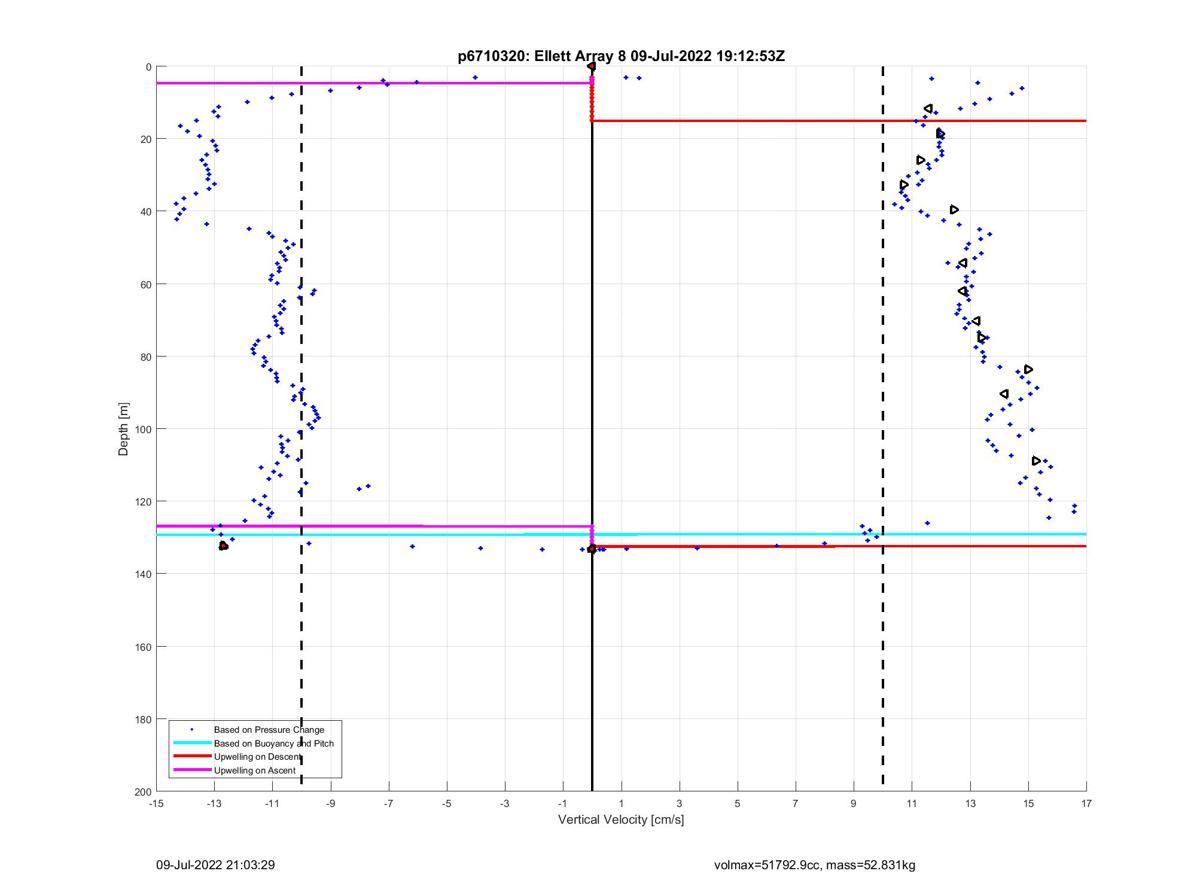Image resolution: width=1200 pixels, height=889 pixels.
Task: Click the 'Based on Buoyancy and Pitch' legend entry
Action: pos(274,743)
